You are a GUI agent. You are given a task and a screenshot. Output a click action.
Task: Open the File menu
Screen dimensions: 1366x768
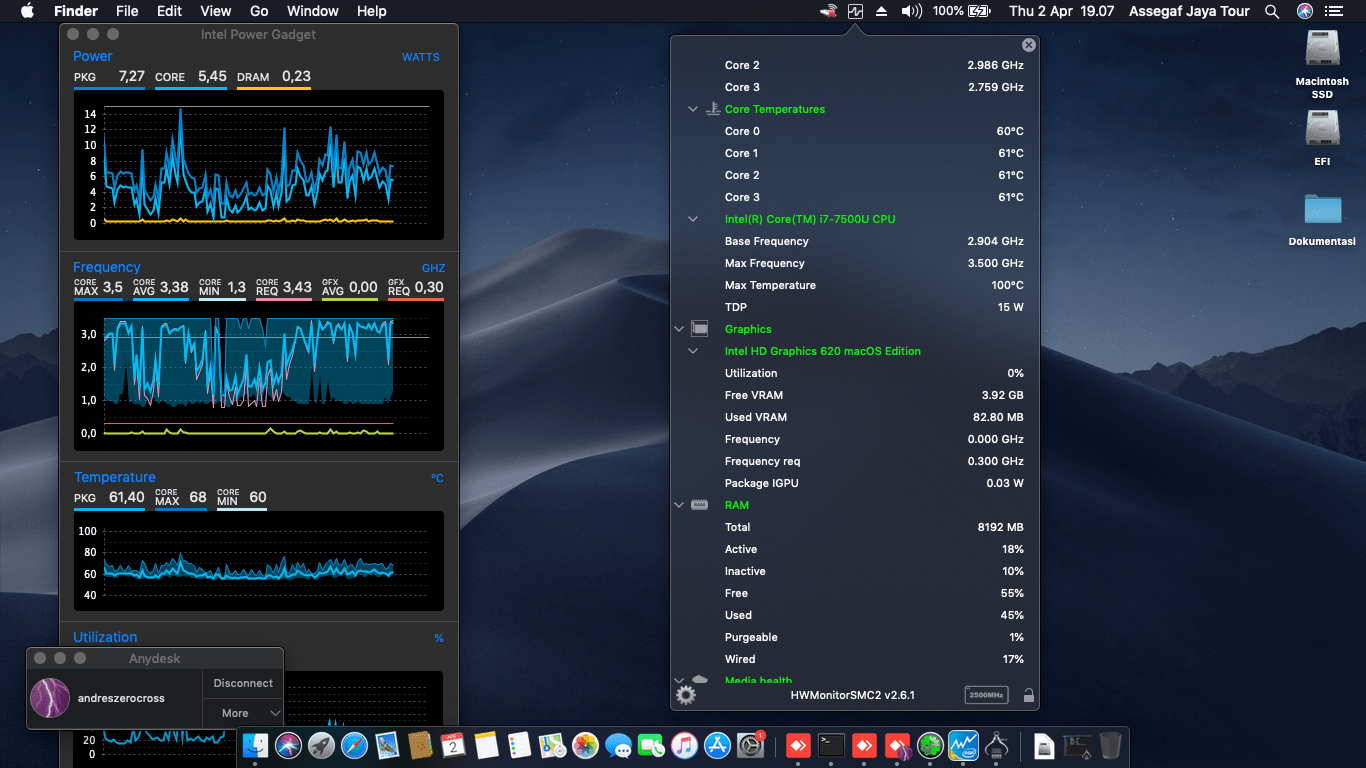pyautogui.click(x=127, y=11)
